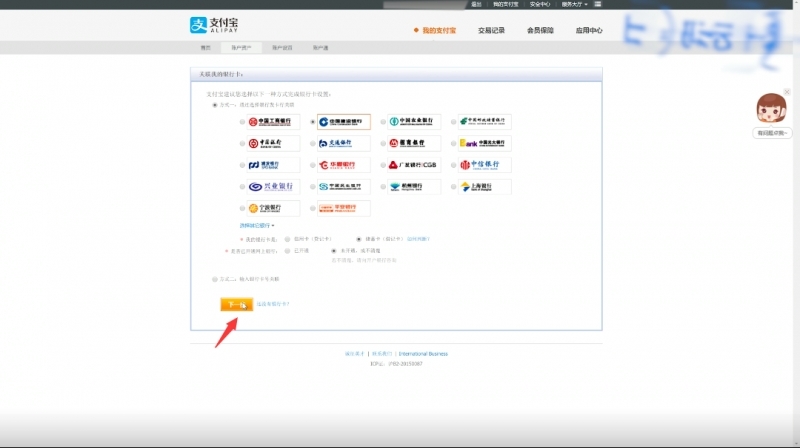Viewport: 800px width, 448px height.
Task: Tick the radio button beside Agricultural Bank
Action: pos(383,122)
